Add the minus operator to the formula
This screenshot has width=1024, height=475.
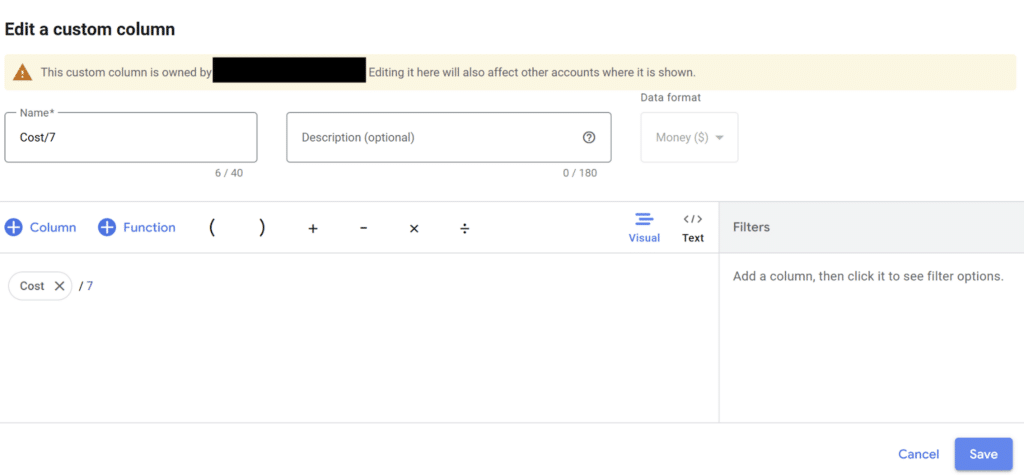tap(363, 229)
